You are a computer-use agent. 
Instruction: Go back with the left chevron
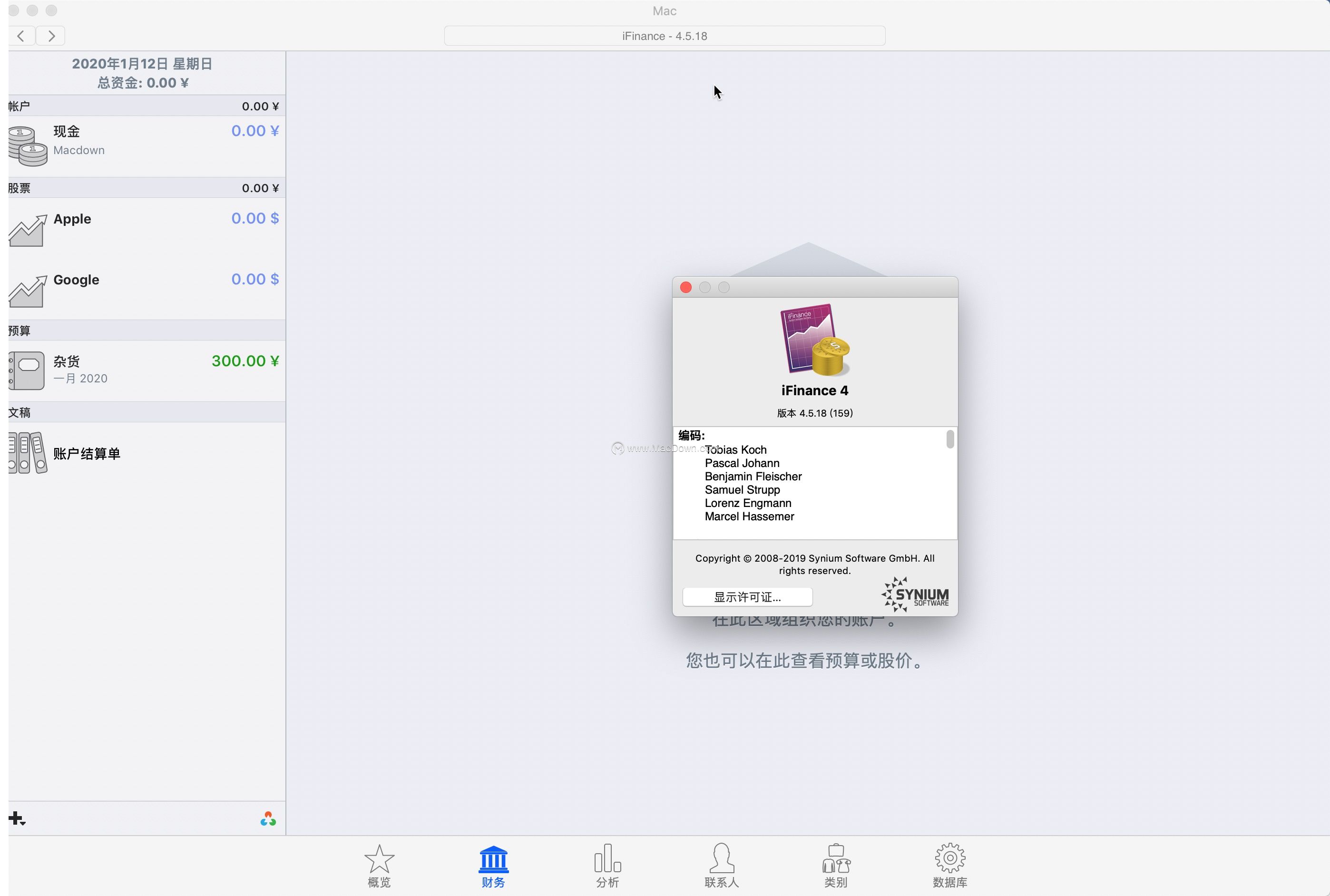(x=21, y=36)
